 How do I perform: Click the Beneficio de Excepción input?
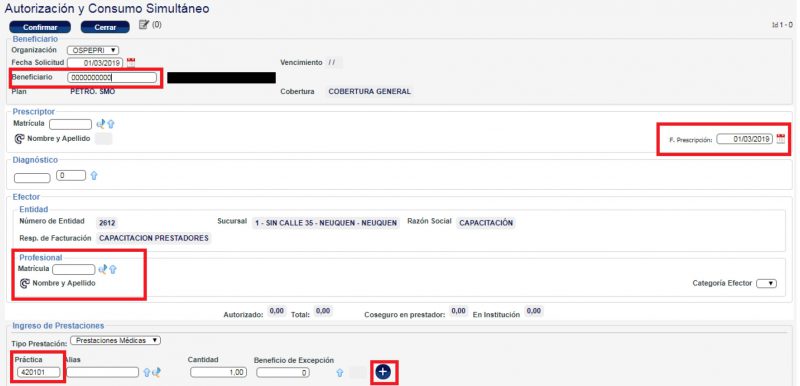click(283, 373)
